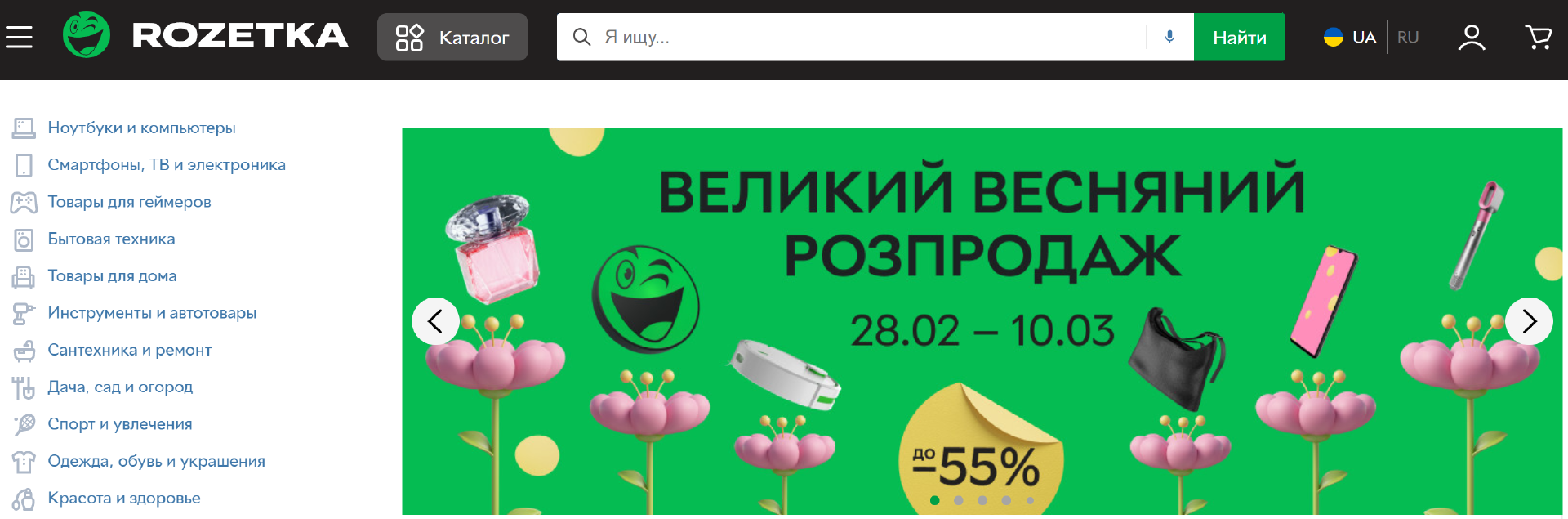Select the first banner slide dot
This screenshot has width=1568, height=519.
click(x=934, y=500)
